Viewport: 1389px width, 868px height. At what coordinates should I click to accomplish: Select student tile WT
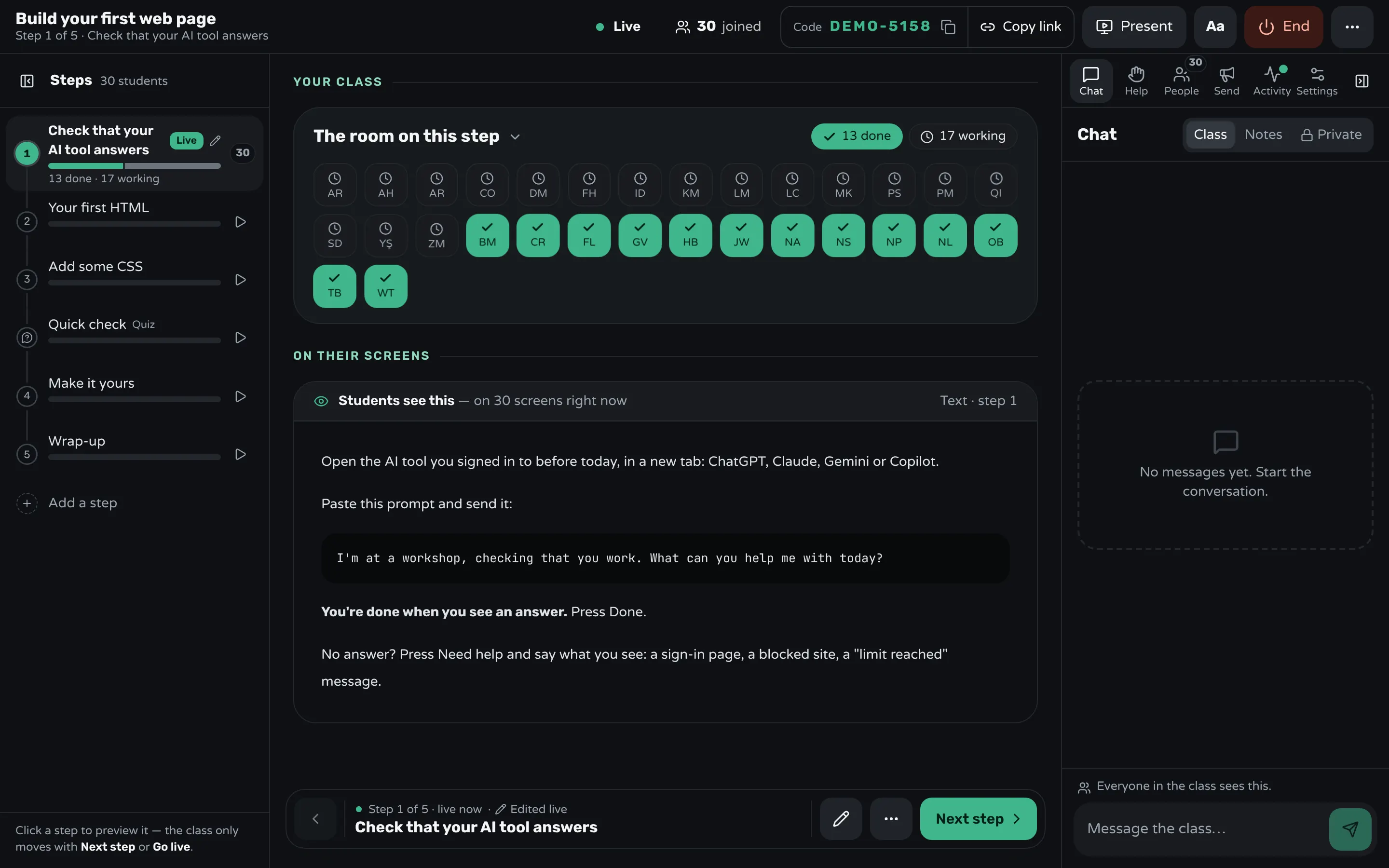(386, 286)
